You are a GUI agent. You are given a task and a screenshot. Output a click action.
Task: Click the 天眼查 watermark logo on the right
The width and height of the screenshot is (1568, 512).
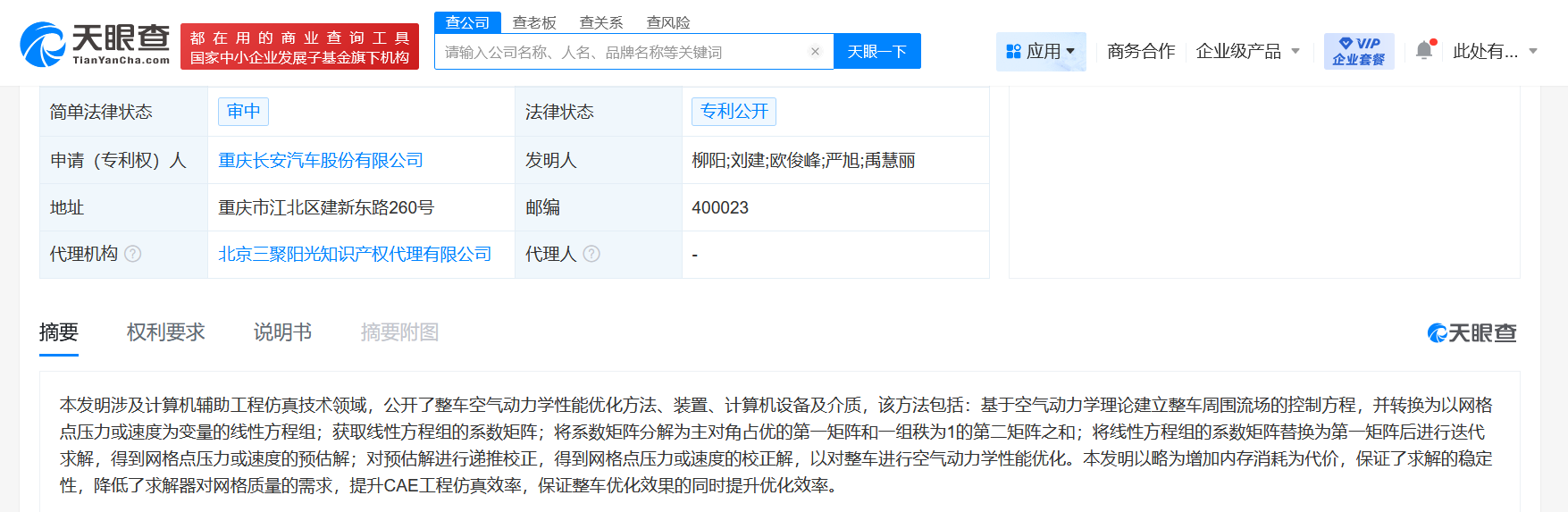(x=1472, y=333)
